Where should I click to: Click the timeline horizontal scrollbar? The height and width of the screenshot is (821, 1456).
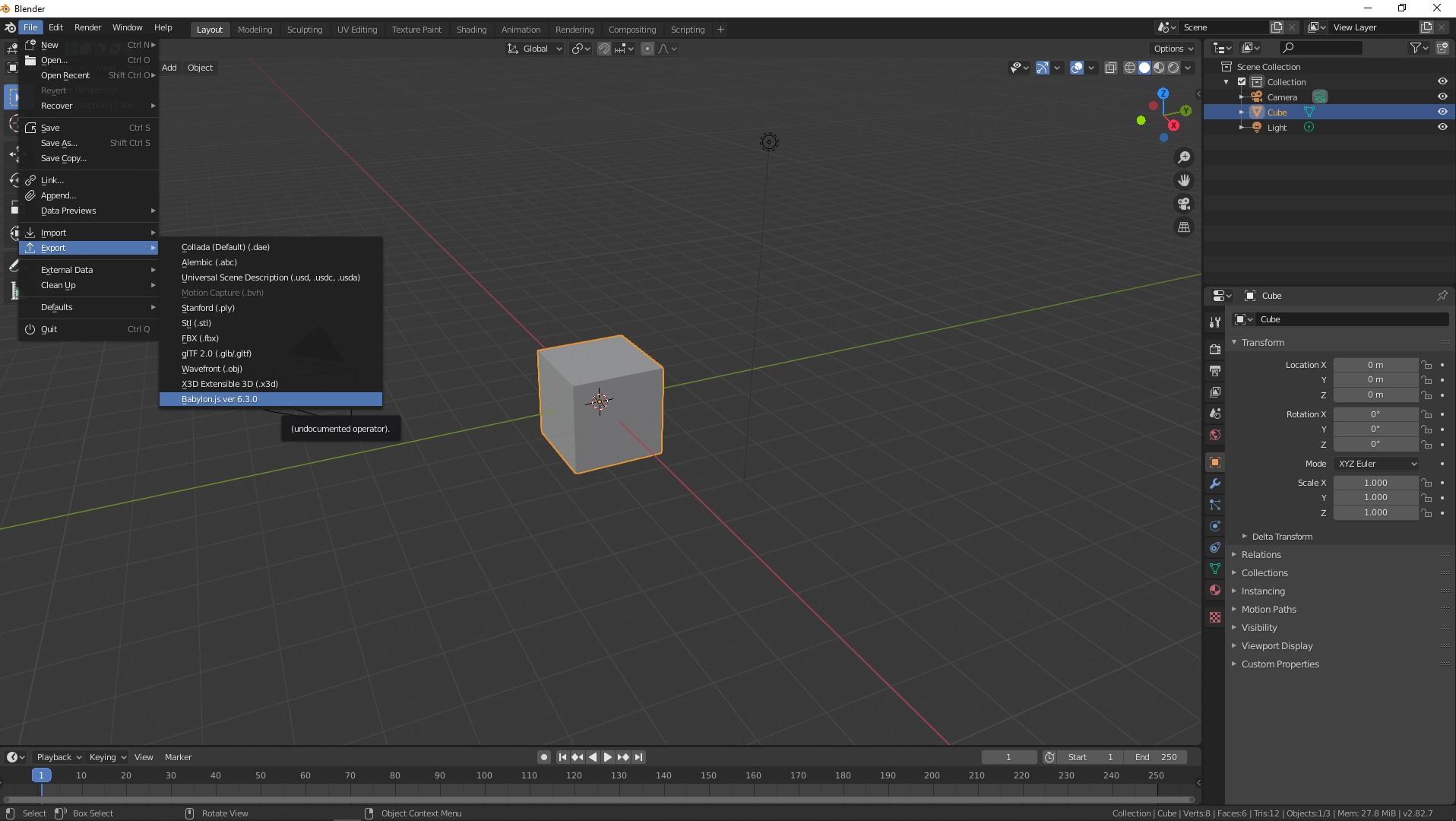coord(598,799)
